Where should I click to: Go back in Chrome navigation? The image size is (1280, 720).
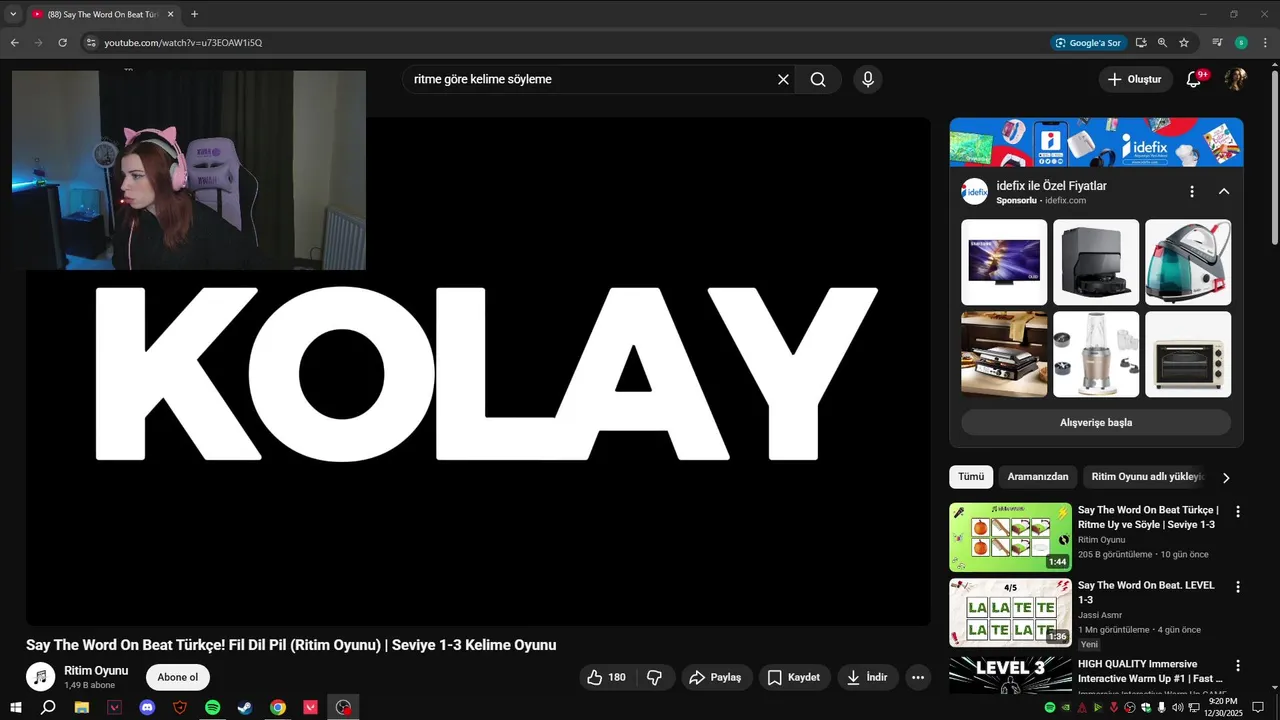click(14, 43)
